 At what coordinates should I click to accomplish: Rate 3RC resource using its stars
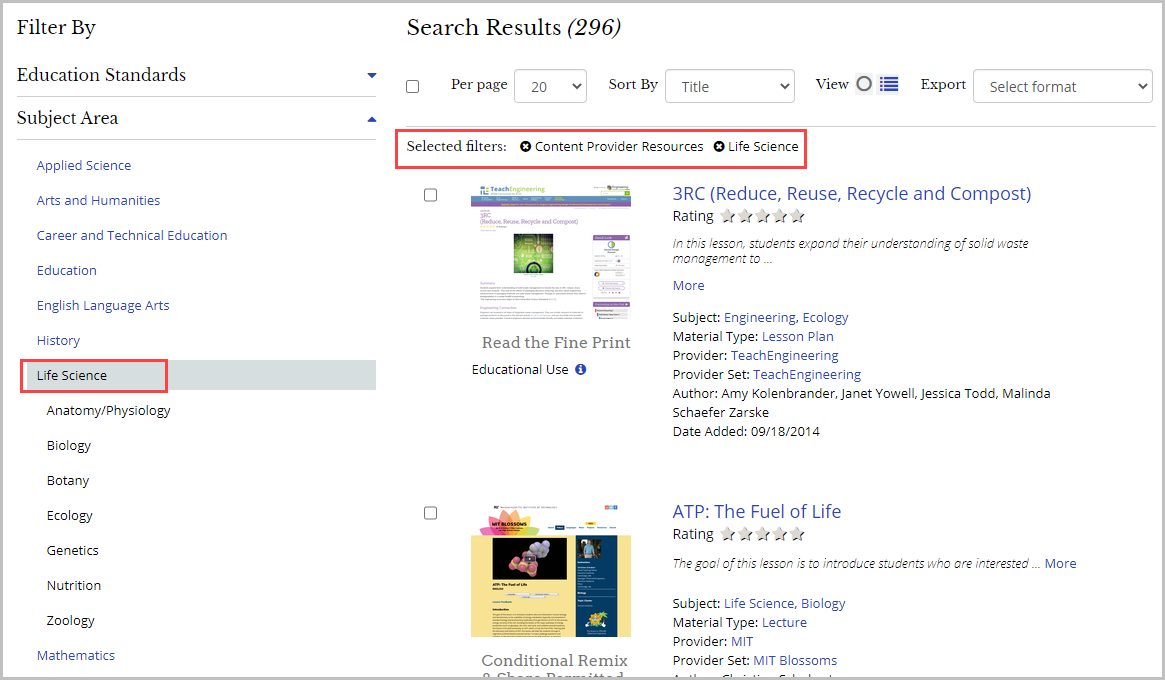762,216
